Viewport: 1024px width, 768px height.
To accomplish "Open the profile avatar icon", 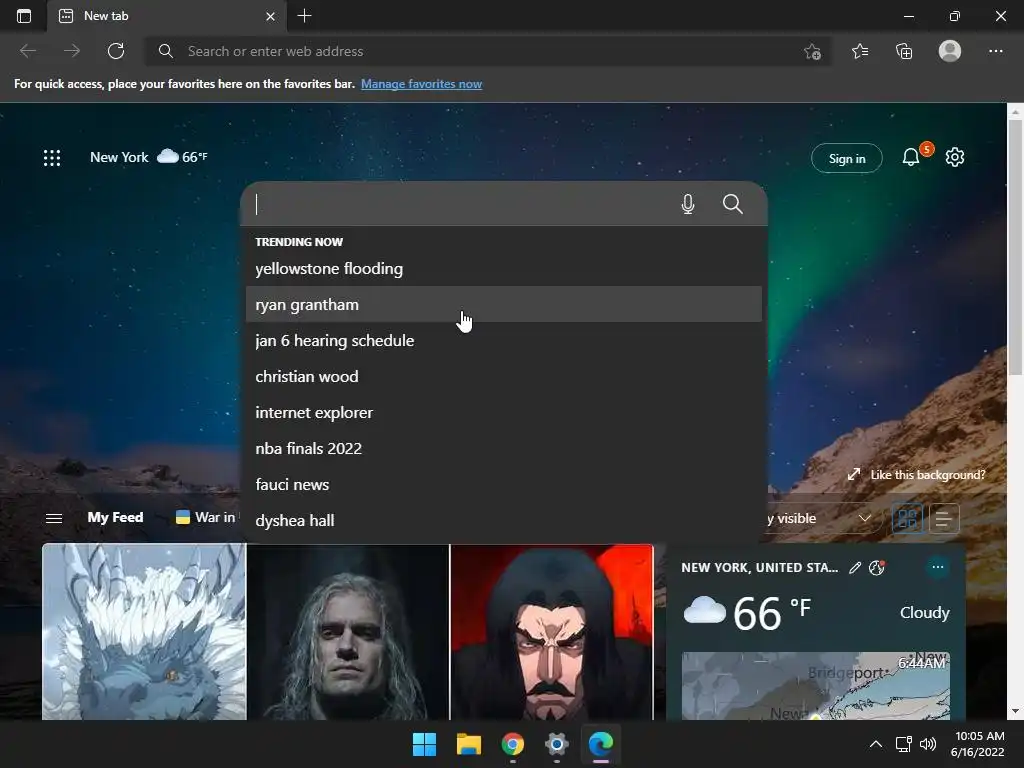I will click(950, 51).
